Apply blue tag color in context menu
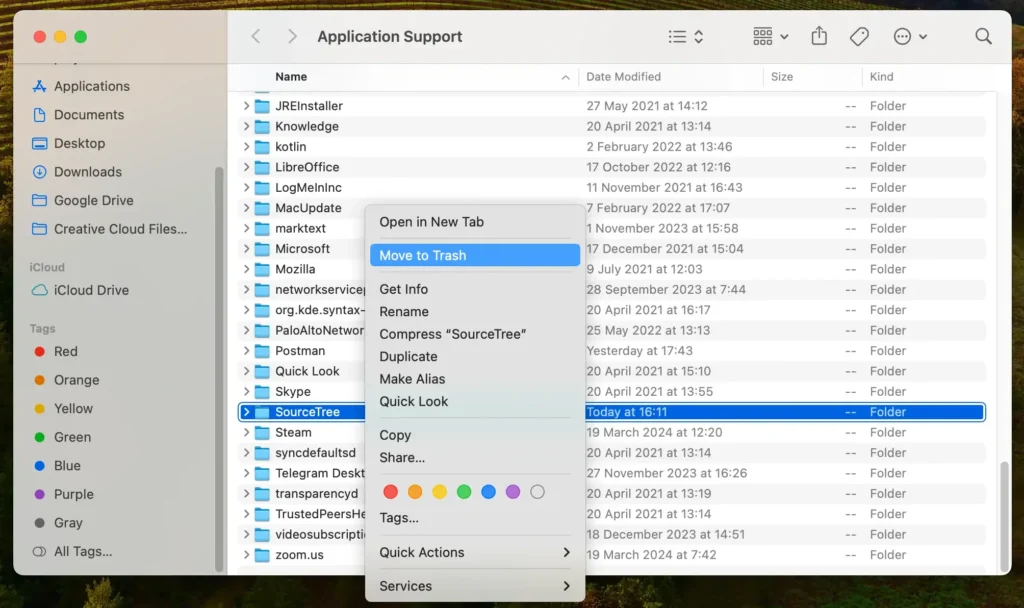1024x608 pixels. tap(488, 492)
